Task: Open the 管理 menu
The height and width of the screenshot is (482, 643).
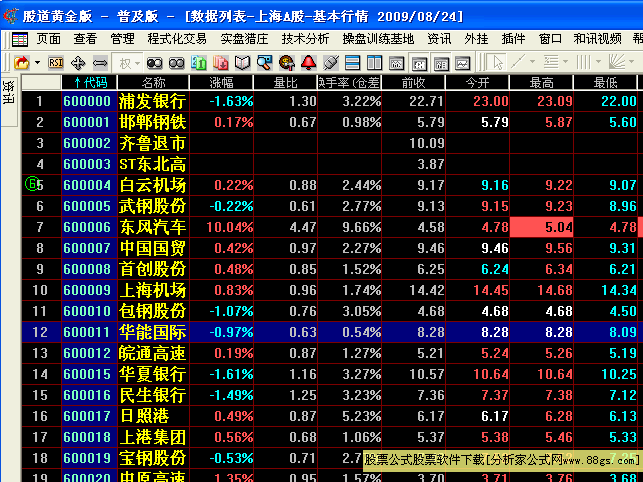Action: pos(122,39)
